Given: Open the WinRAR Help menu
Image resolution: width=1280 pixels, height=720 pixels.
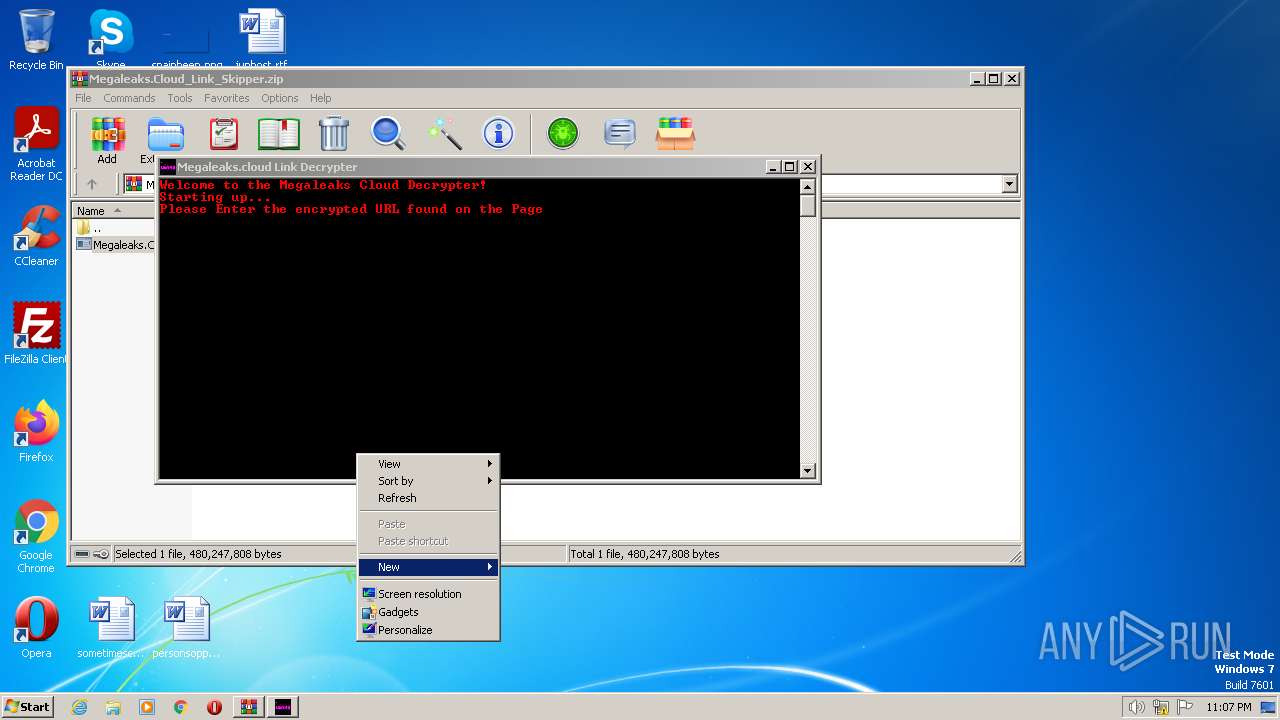Looking at the screenshot, I should [320, 98].
